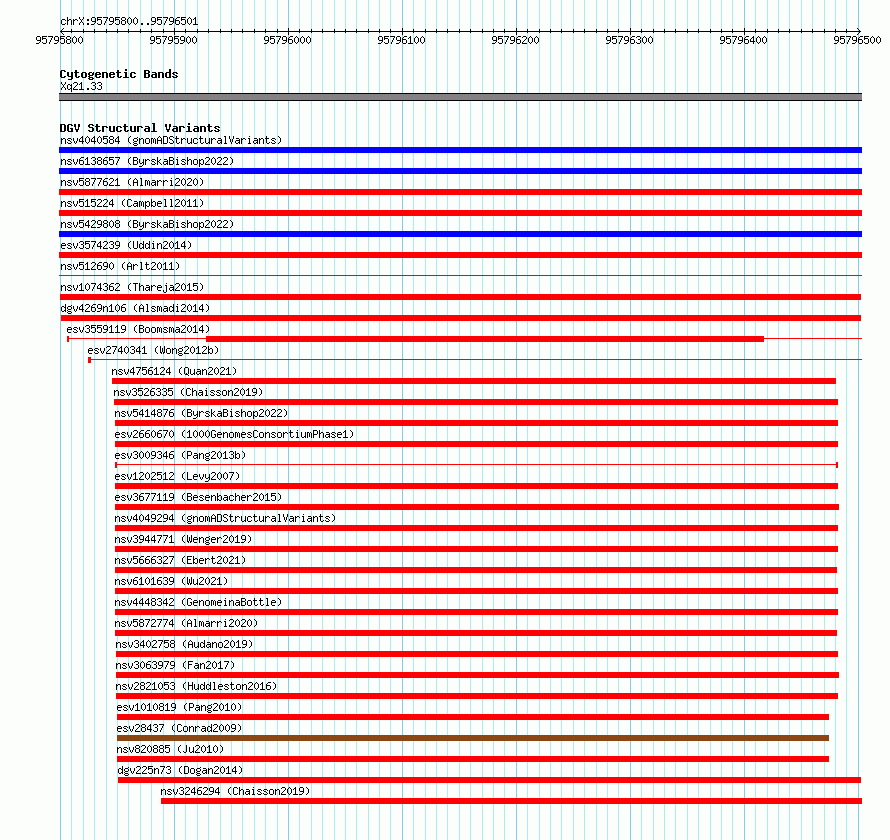890x840 pixels.
Task: Click ruler coordinate 95795800
Action: (x=60, y=40)
